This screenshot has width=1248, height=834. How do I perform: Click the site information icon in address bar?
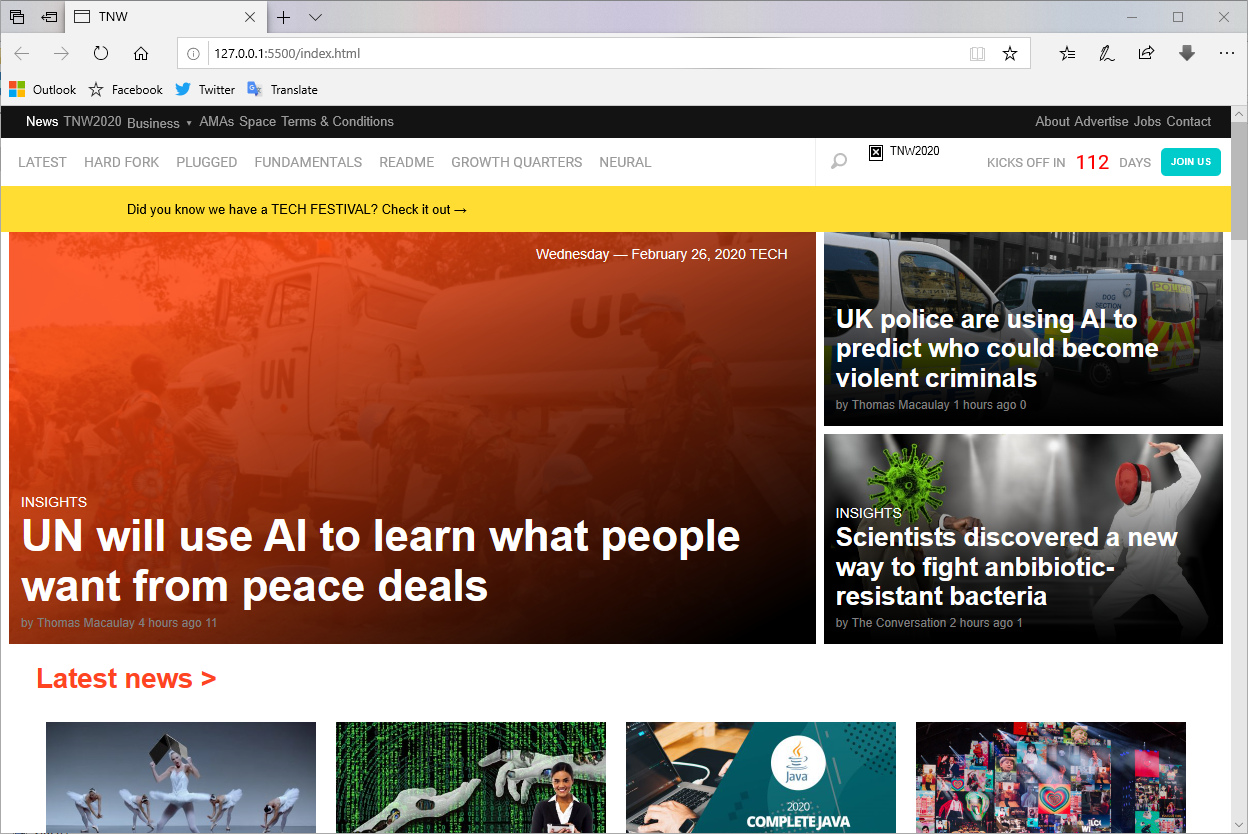[x=194, y=54]
